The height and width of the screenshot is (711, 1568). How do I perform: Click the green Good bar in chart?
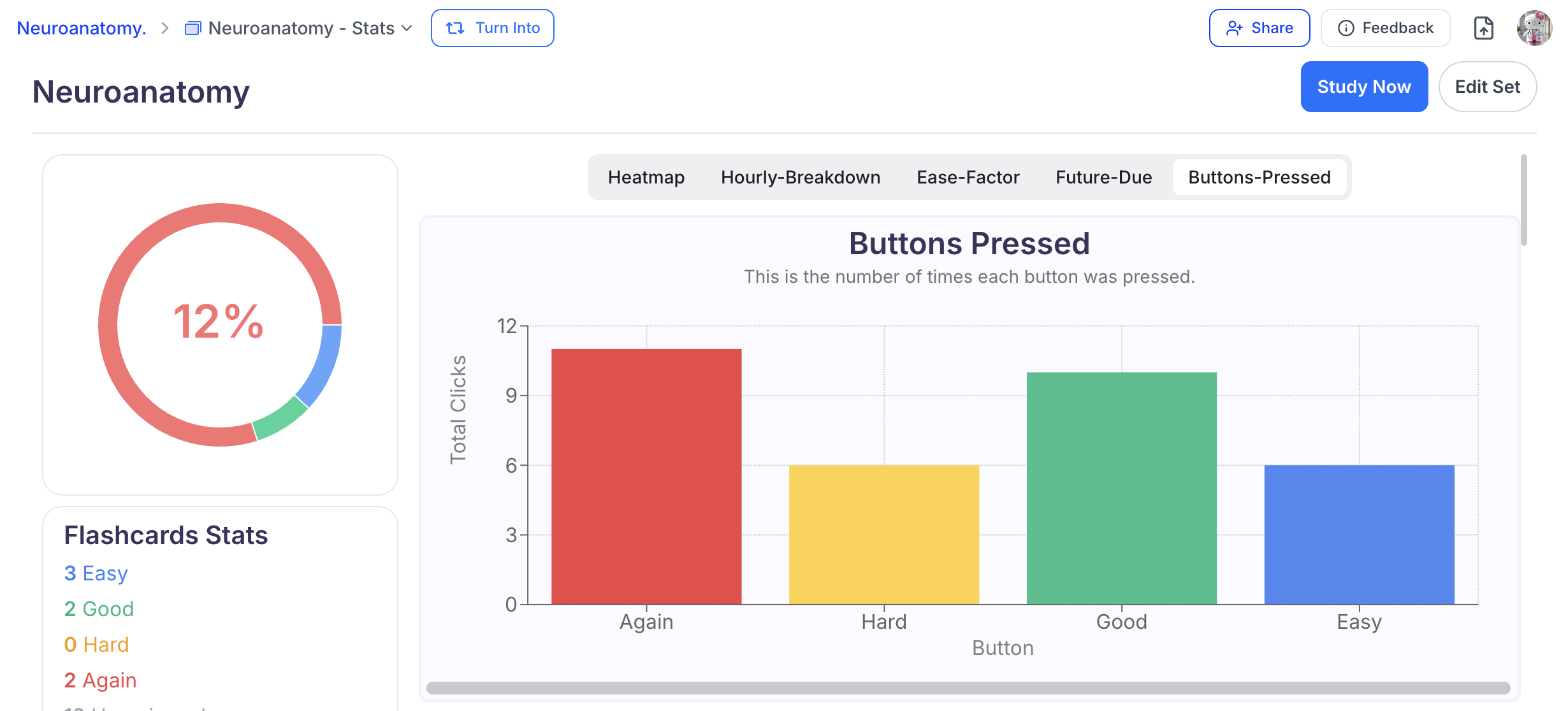(x=1121, y=488)
